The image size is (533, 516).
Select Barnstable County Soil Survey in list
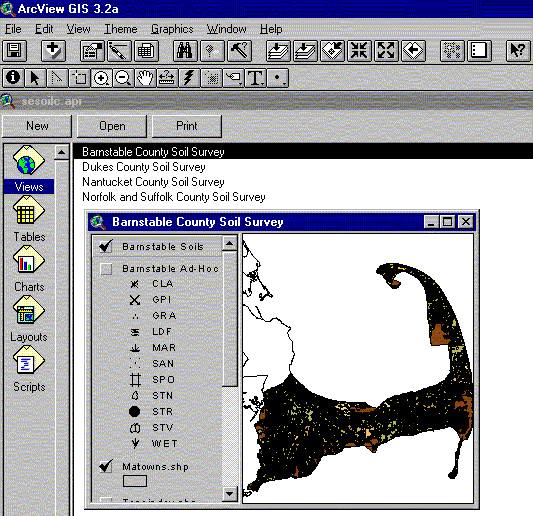coord(303,152)
